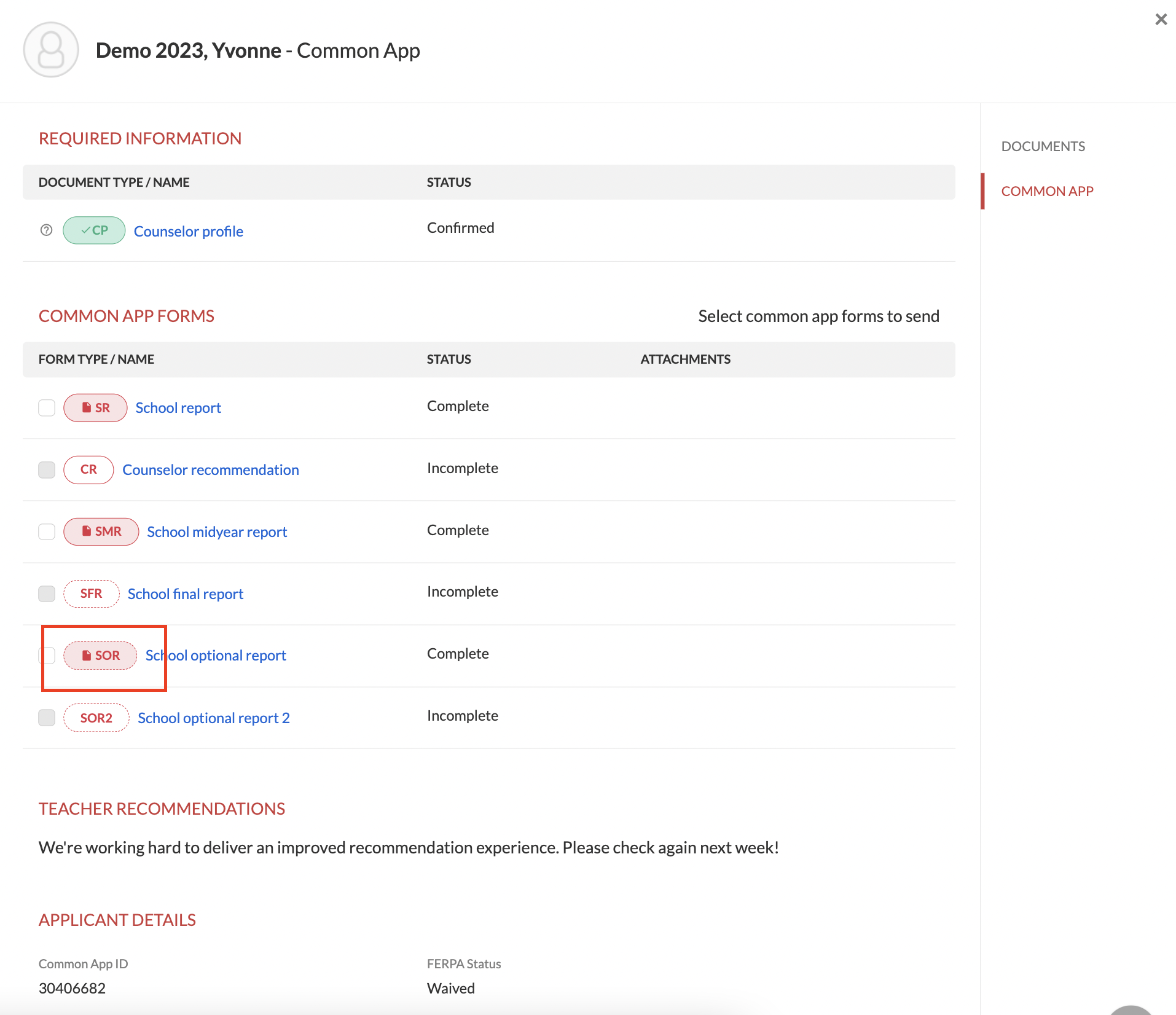Click Incomplete status of School optional report 2
This screenshot has height=1015, width=1176.
(463, 716)
